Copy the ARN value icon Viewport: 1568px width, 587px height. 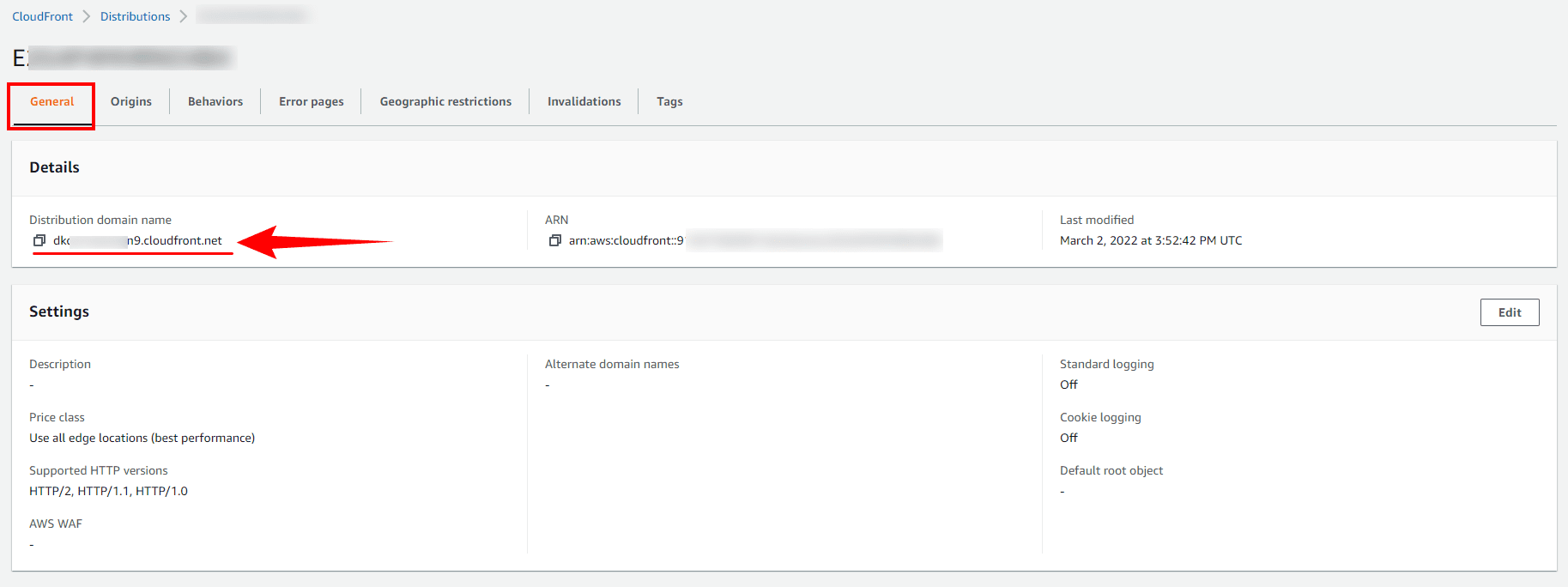point(554,241)
